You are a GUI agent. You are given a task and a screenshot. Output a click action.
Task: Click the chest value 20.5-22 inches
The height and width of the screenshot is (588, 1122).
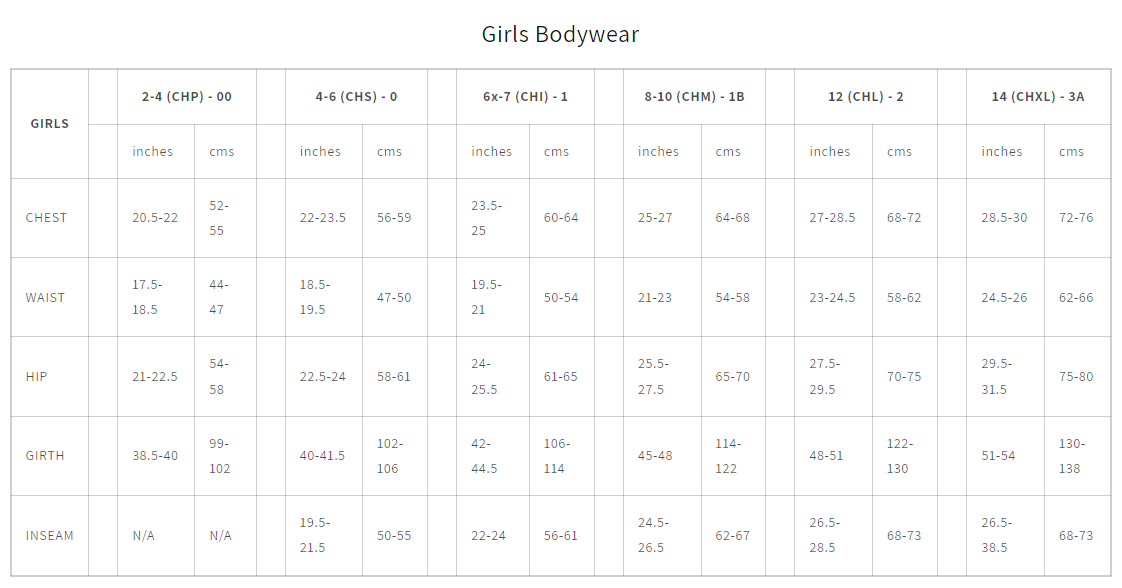tap(155, 218)
